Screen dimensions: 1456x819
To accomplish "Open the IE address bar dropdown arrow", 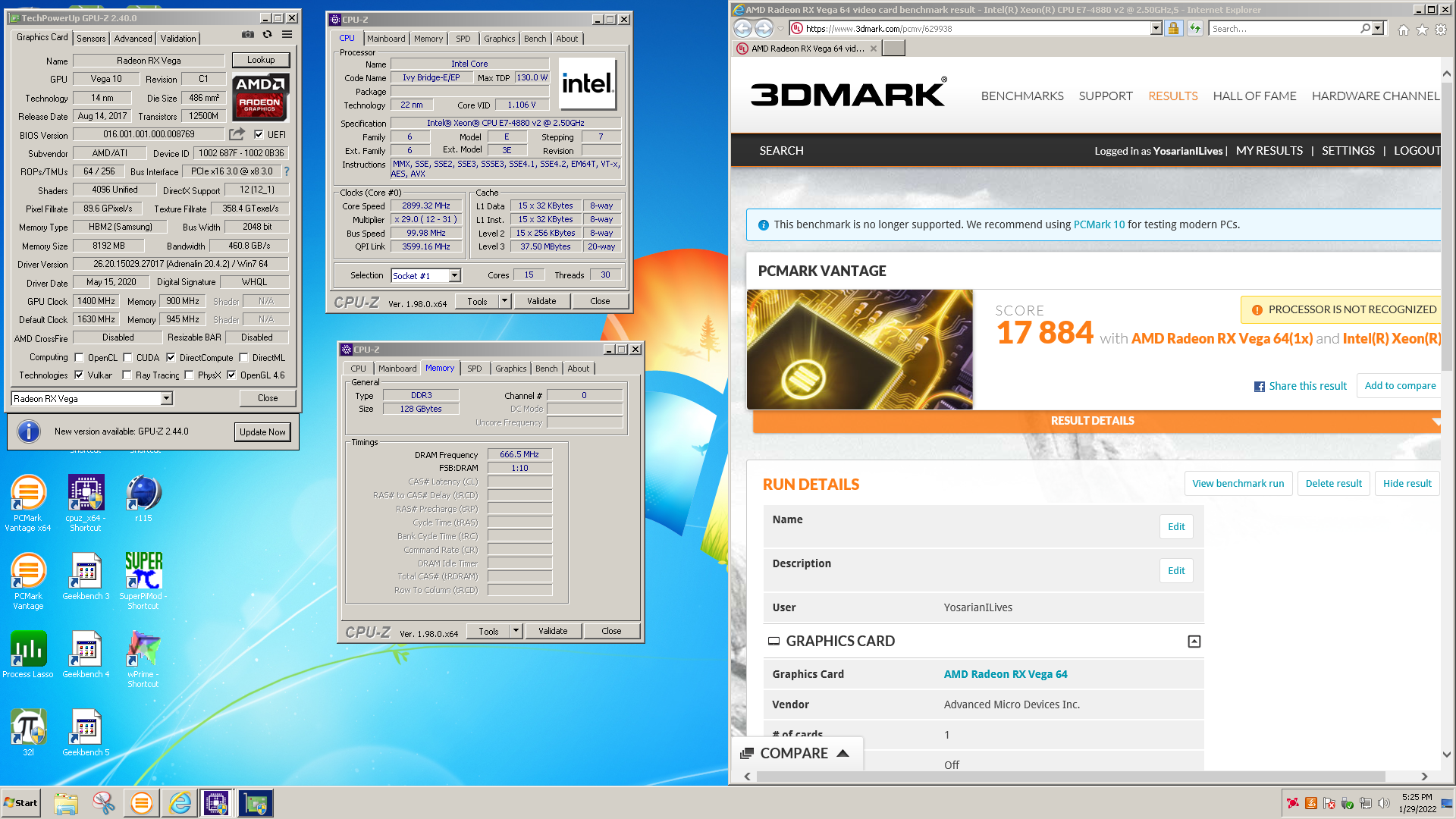I will coord(1156,28).
